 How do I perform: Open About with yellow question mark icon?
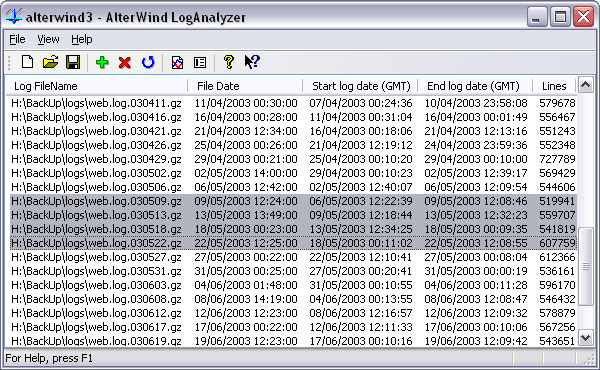coord(229,62)
